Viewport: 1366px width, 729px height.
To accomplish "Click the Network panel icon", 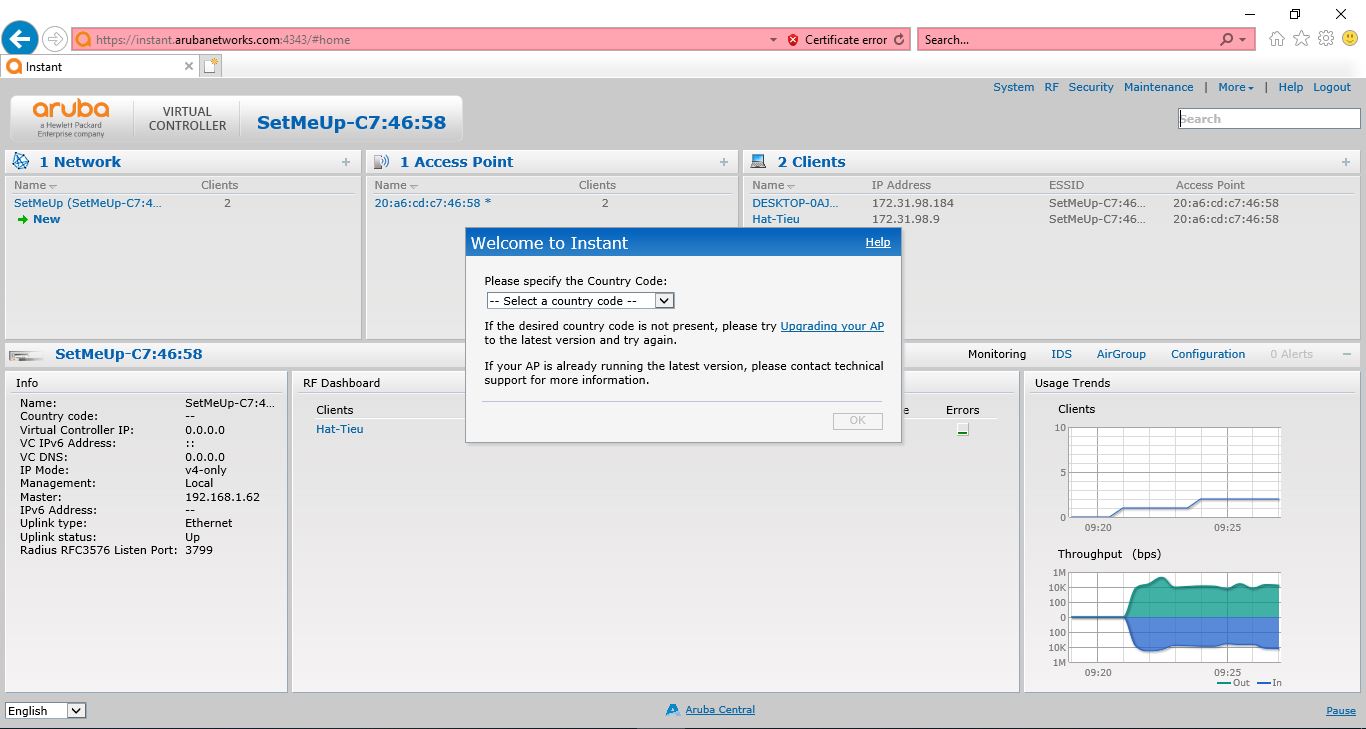I will (21, 161).
